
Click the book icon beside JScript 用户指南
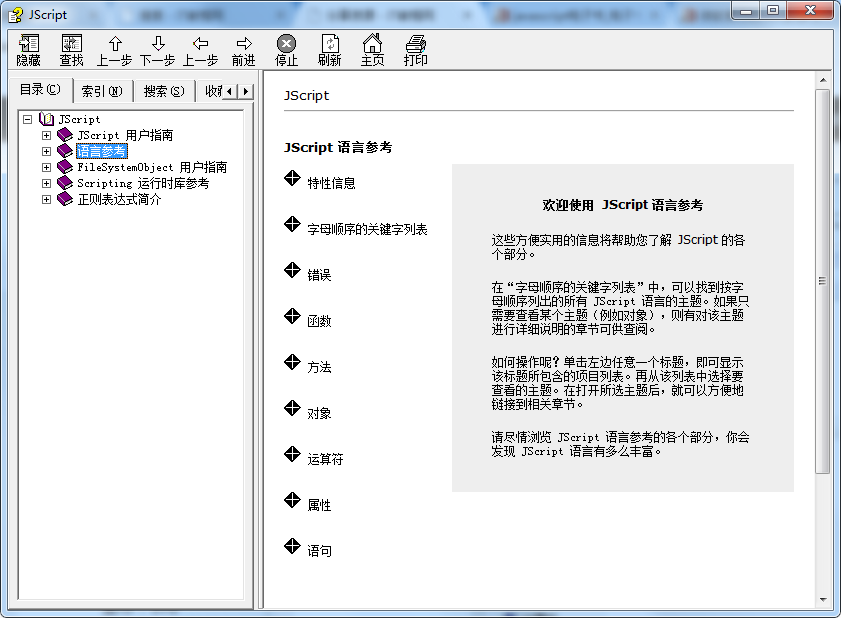click(65, 135)
